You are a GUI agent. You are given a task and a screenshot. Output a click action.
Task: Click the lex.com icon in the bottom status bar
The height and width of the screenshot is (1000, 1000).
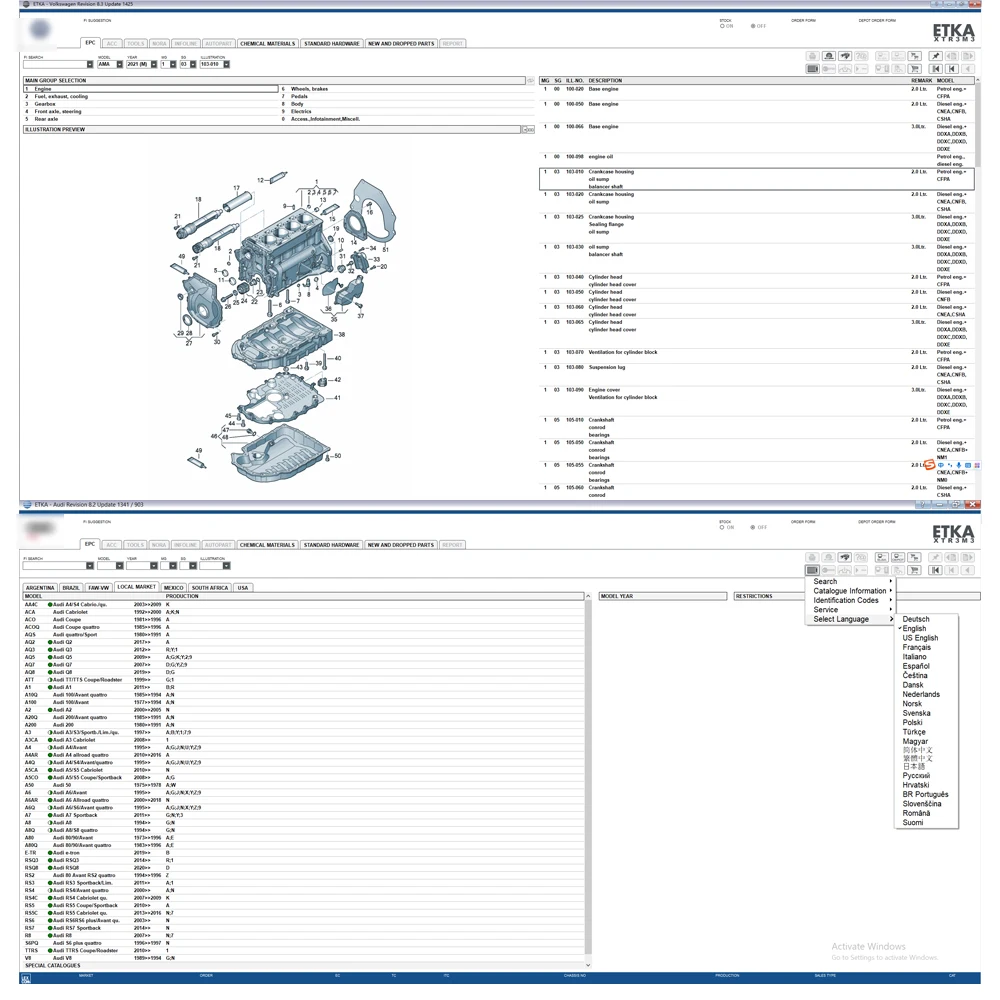26,979
